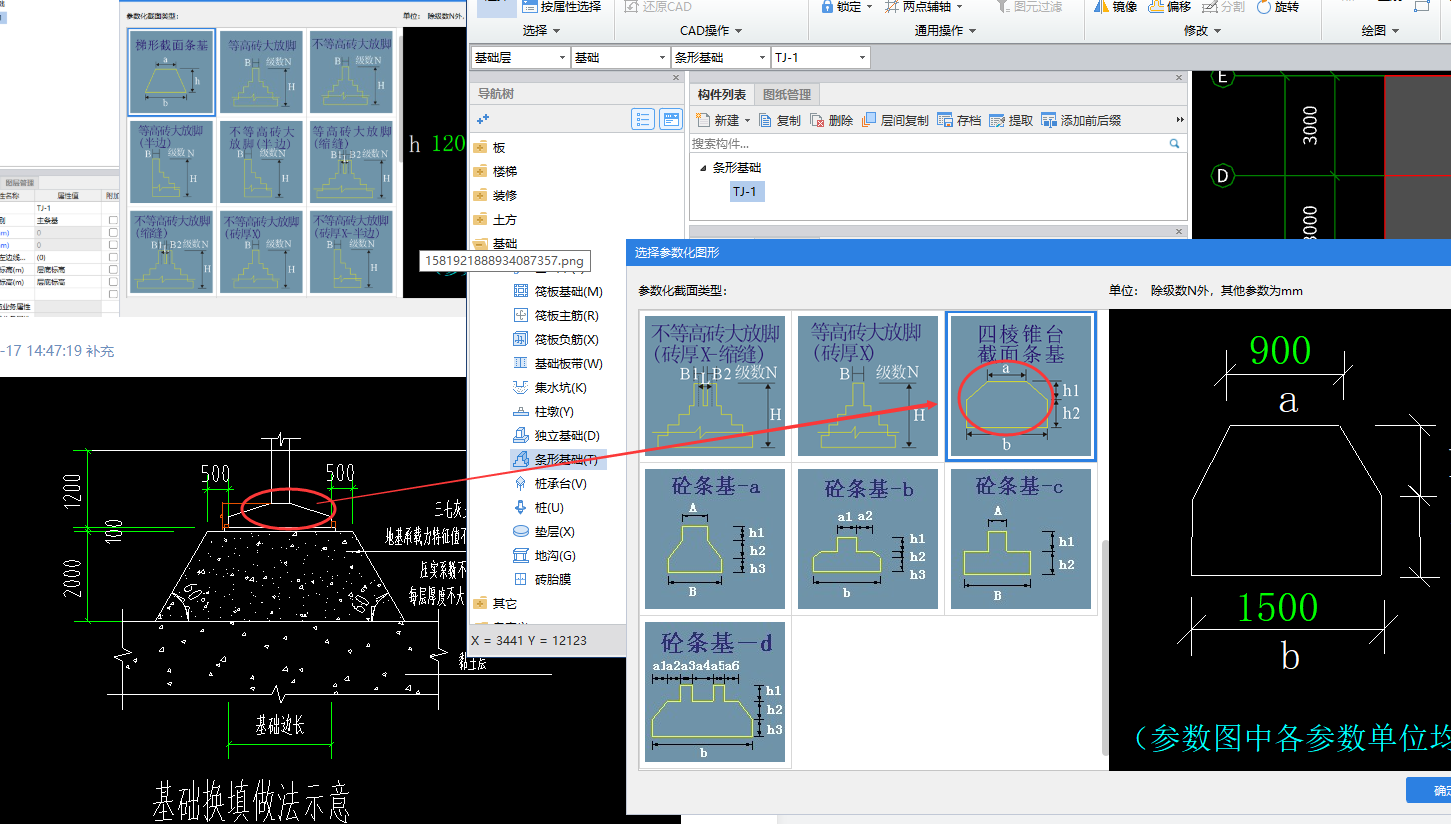This screenshot has width=1451, height=824.
Task: Select the 筏板主筋(R) component icon
Action: pyautogui.click(x=520, y=315)
